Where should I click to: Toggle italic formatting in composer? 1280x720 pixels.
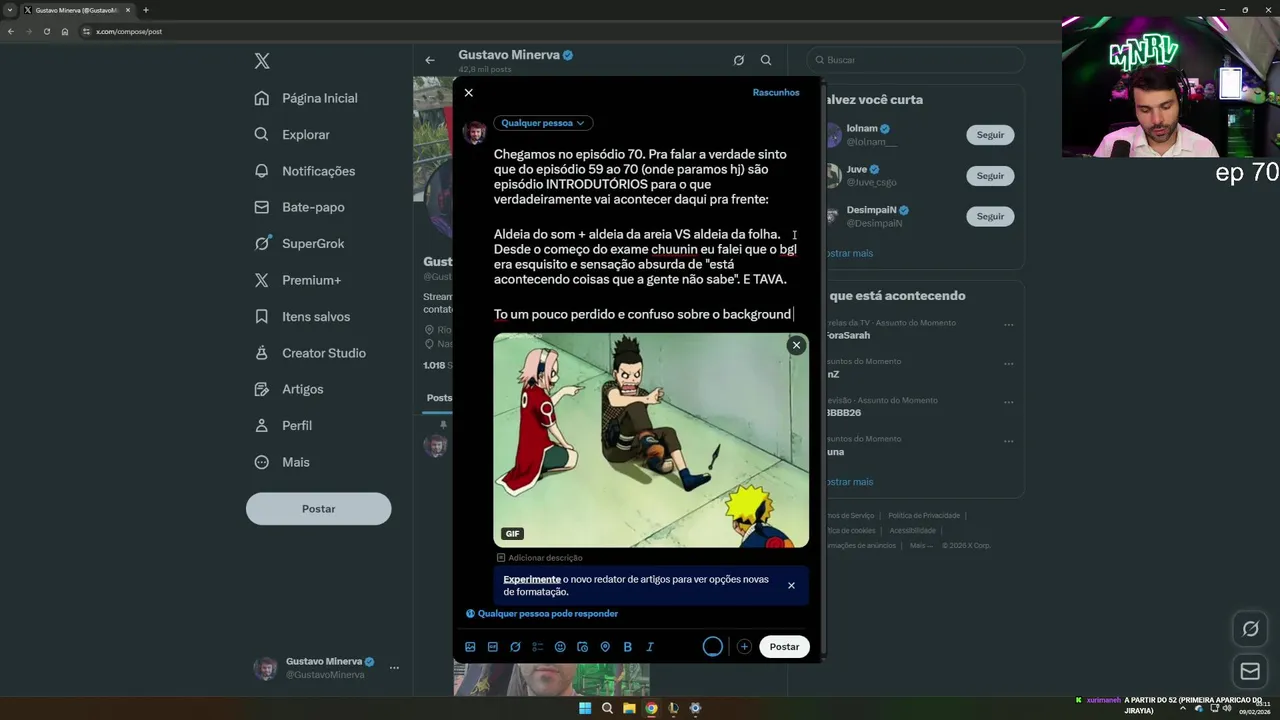(650, 647)
